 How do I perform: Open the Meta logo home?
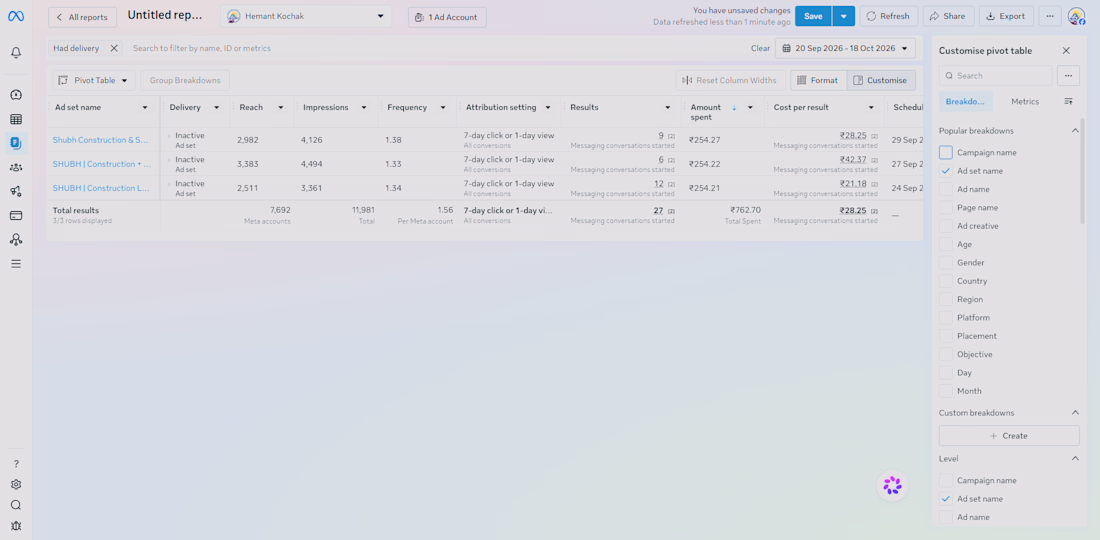click(x=15, y=16)
